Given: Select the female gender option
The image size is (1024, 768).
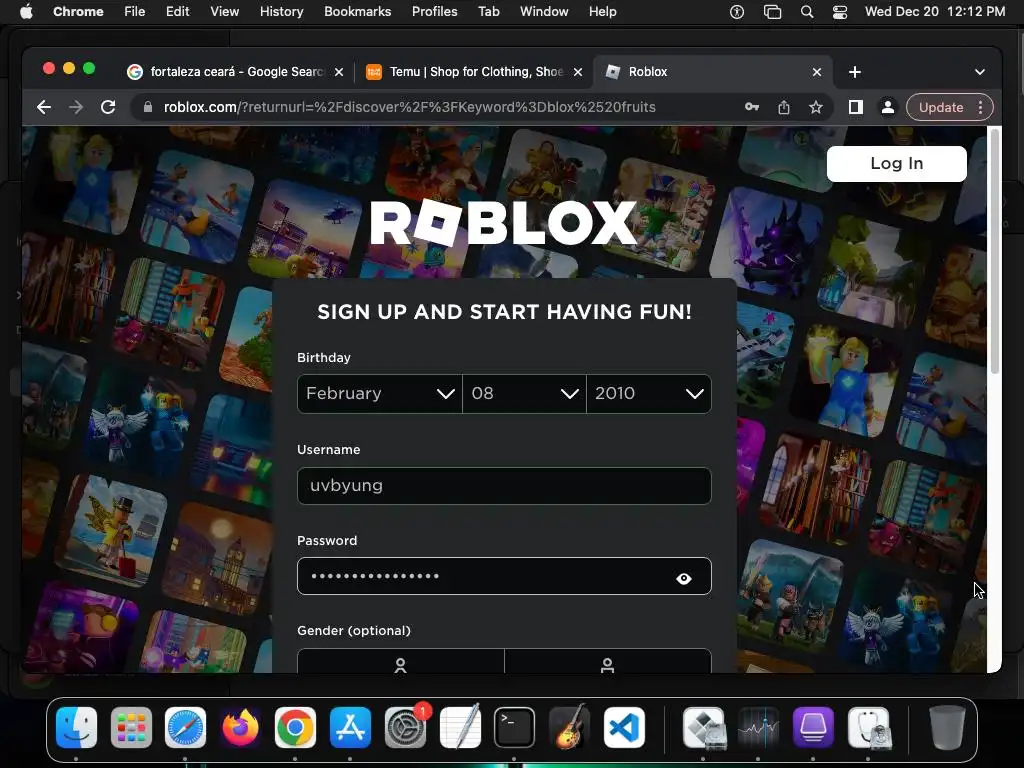Looking at the screenshot, I should 400,662.
